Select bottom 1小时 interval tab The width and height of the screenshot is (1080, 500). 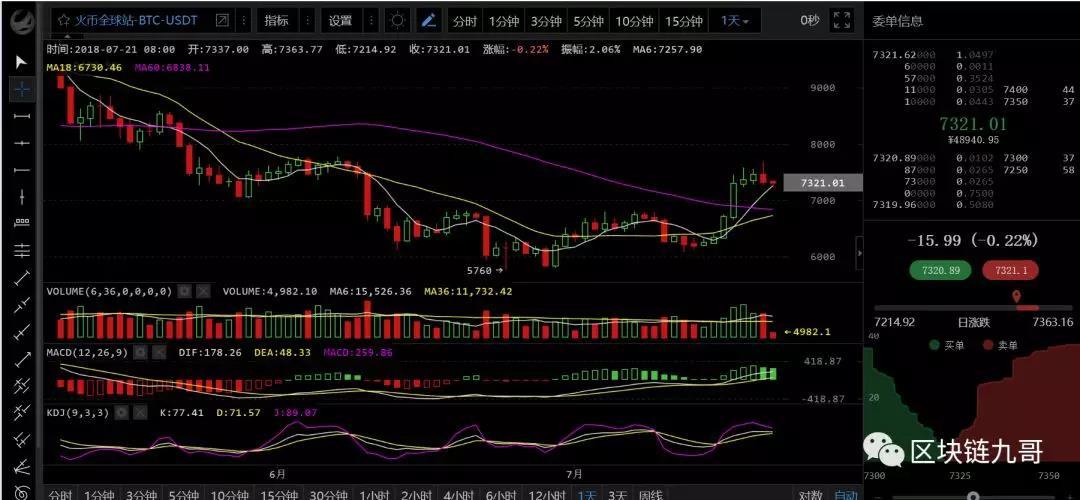click(x=376, y=494)
